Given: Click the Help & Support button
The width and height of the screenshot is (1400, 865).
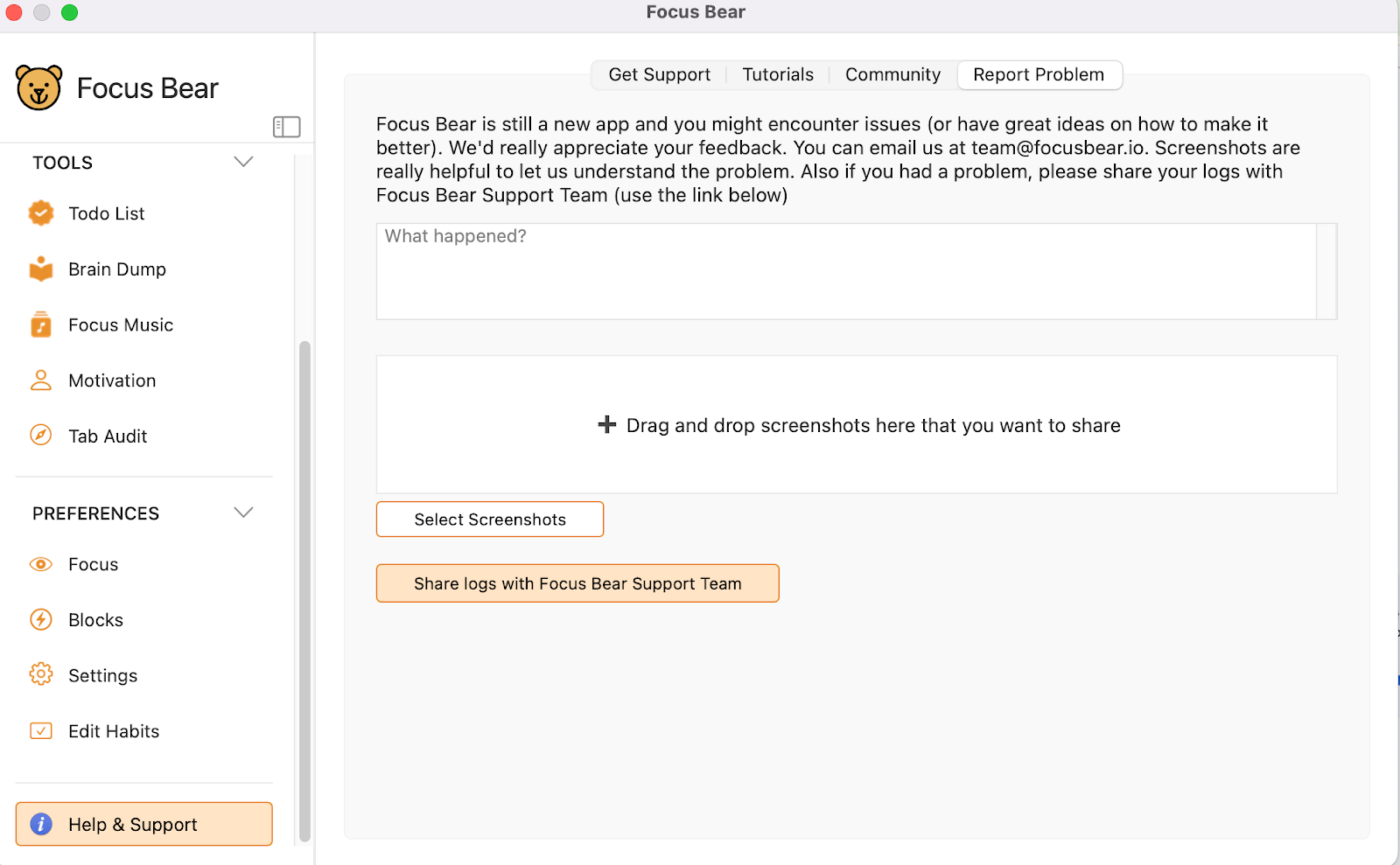Looking at the screenshot, I should (x=144, y=824).
